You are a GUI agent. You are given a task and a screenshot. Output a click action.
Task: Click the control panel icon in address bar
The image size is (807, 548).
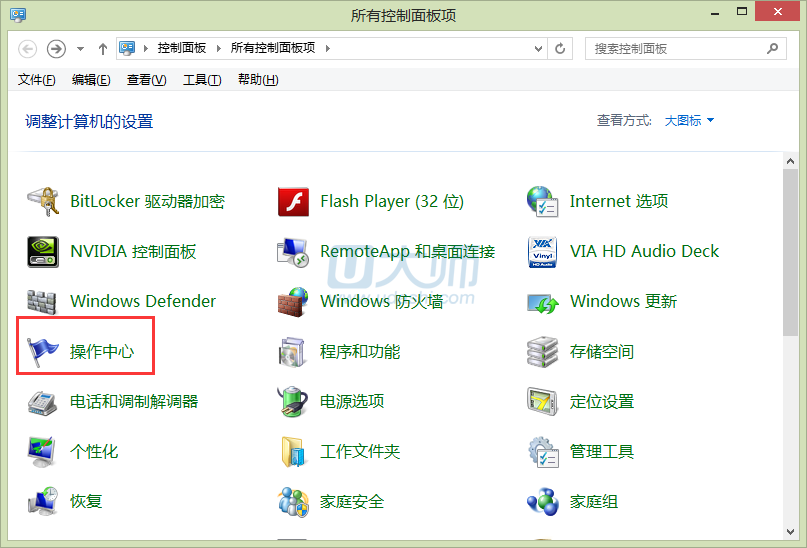pos(127,48)
